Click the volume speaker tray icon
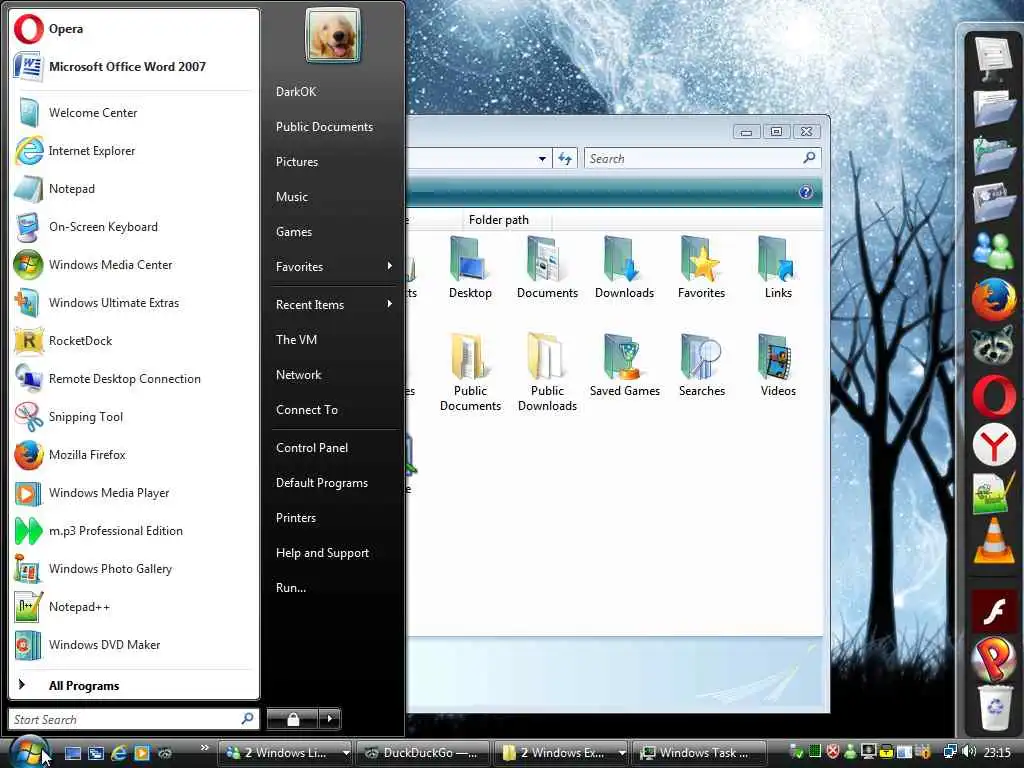 pyautogui.click(x=969, y=752)
